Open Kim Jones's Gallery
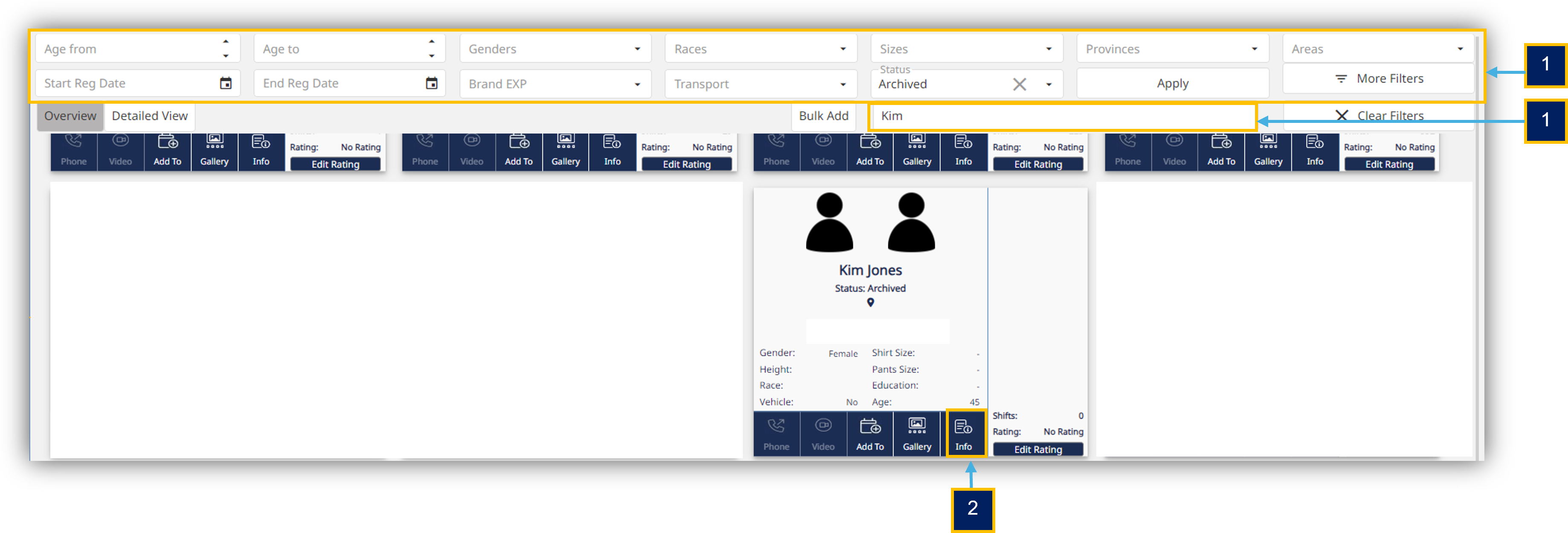This screenshot has height=533, width=1568. pos(916,434)
